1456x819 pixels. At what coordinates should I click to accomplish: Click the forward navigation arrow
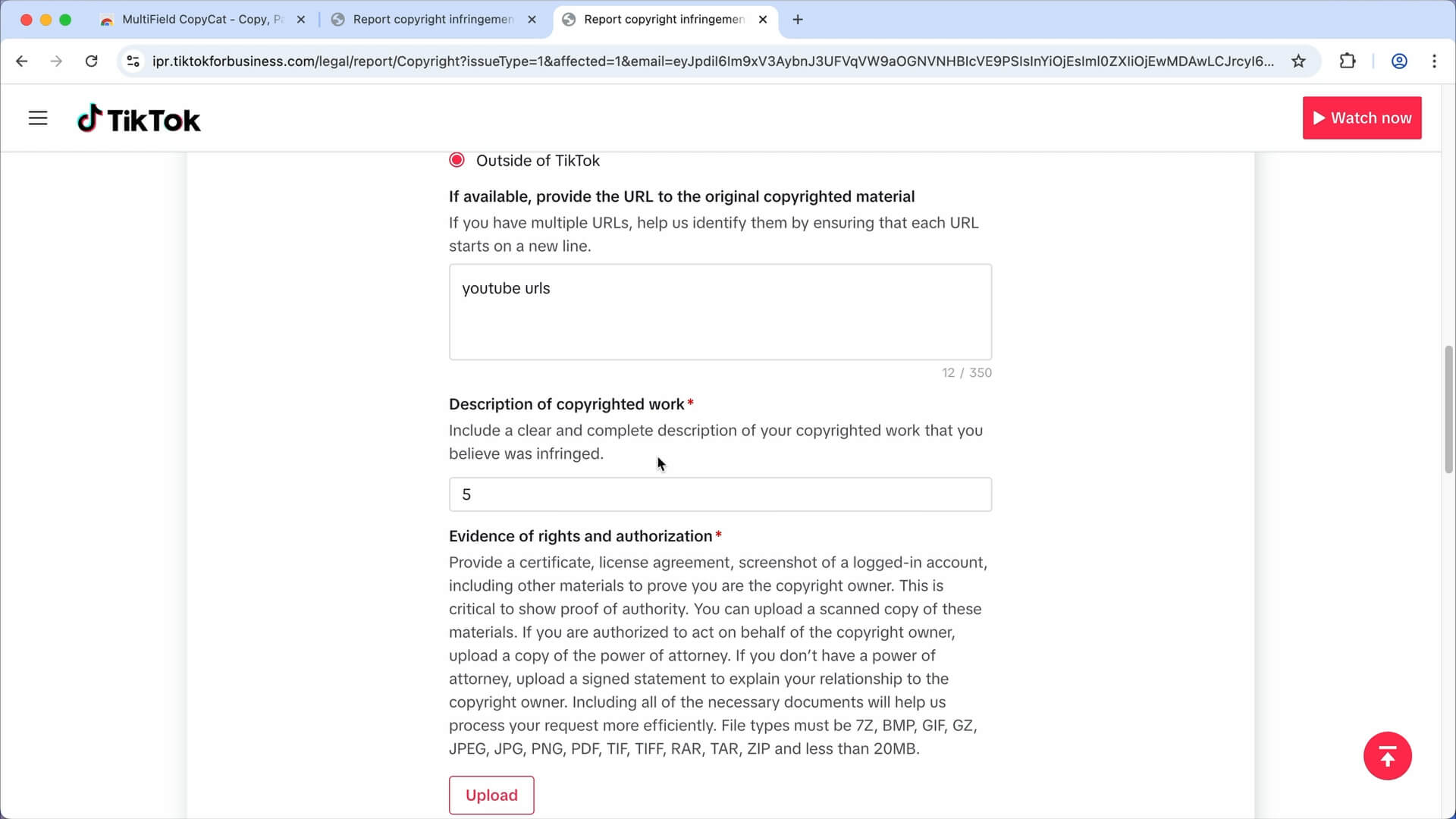pos(56,61)
